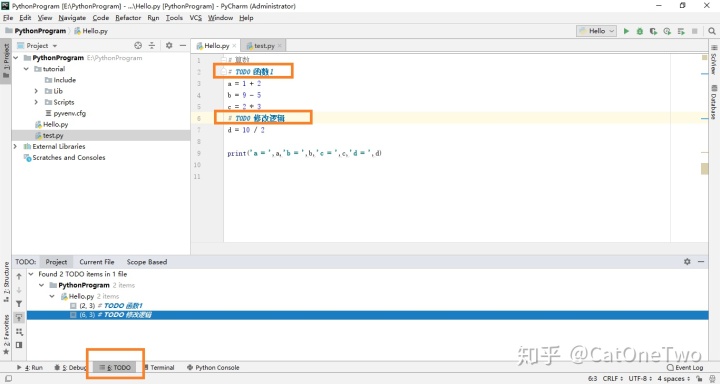Open the Structure side tool window
This screenshot has height=384, width=720.
click(x=6, y=282)
